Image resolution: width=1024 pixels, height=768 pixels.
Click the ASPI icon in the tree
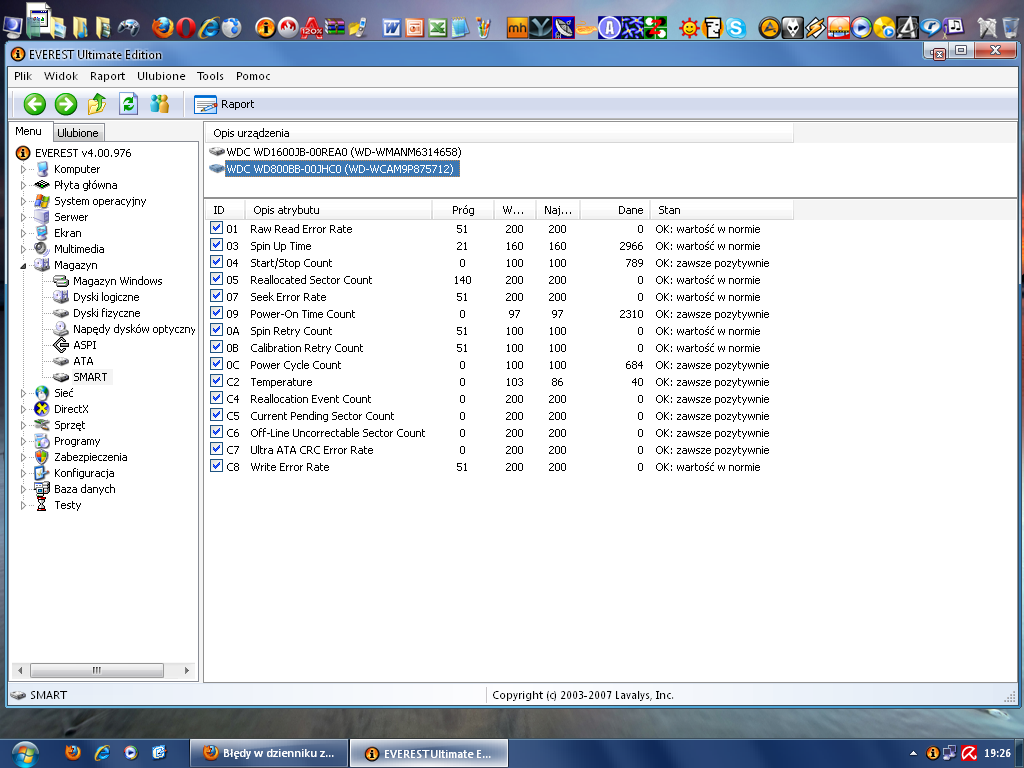[x=61, y=345]
